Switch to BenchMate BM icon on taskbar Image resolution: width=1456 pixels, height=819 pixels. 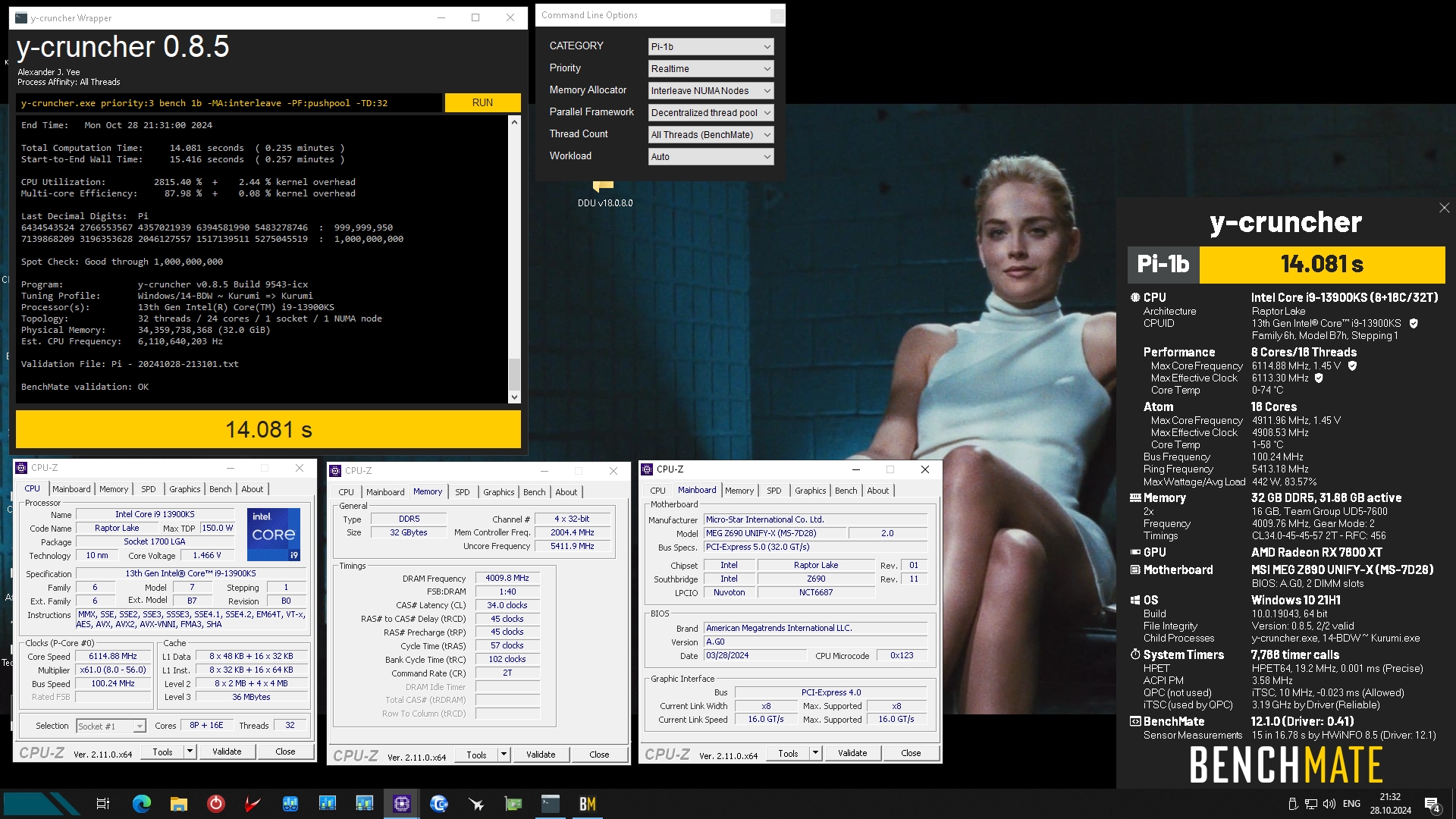pos(588,804)
